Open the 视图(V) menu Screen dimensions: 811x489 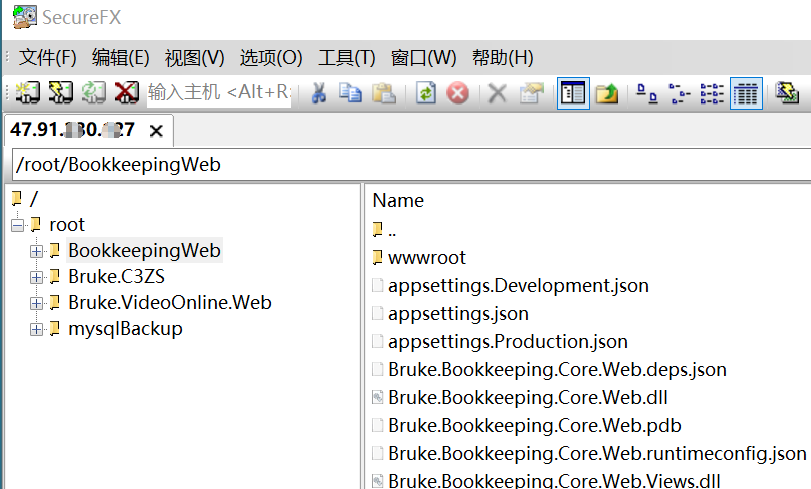point(194,57)
